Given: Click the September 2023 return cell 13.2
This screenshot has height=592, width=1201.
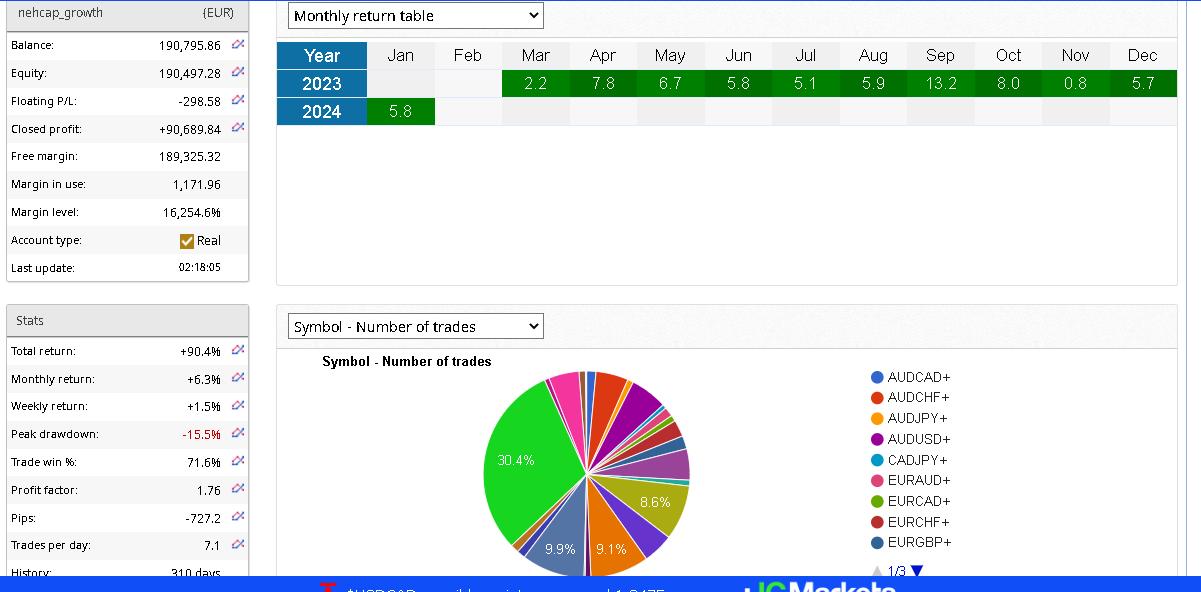Looking at the screenshot, I should point(940,84).
